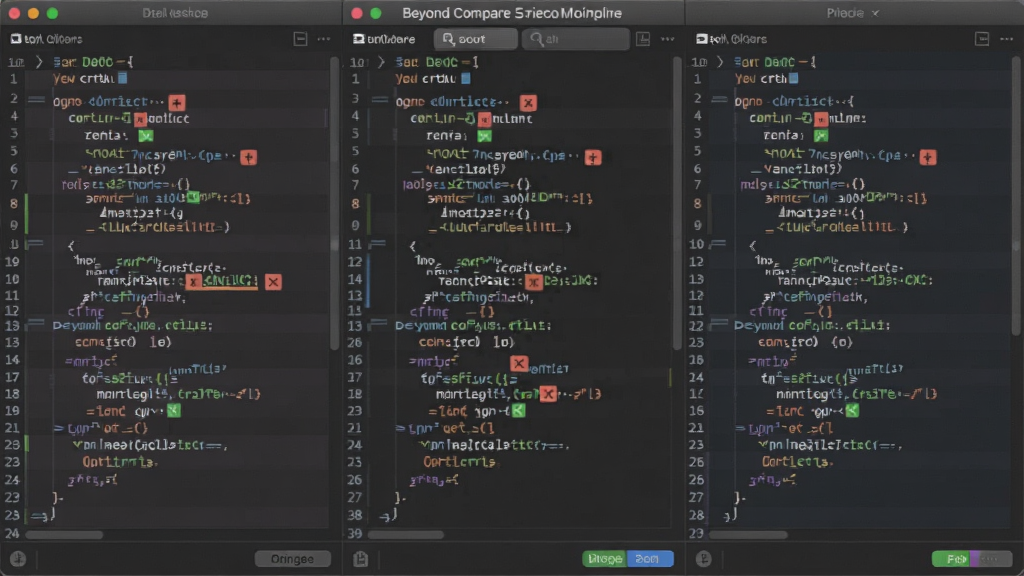Click the layout icon in middle pane header
Screen dimensions: 1024x576
(643, 39)
